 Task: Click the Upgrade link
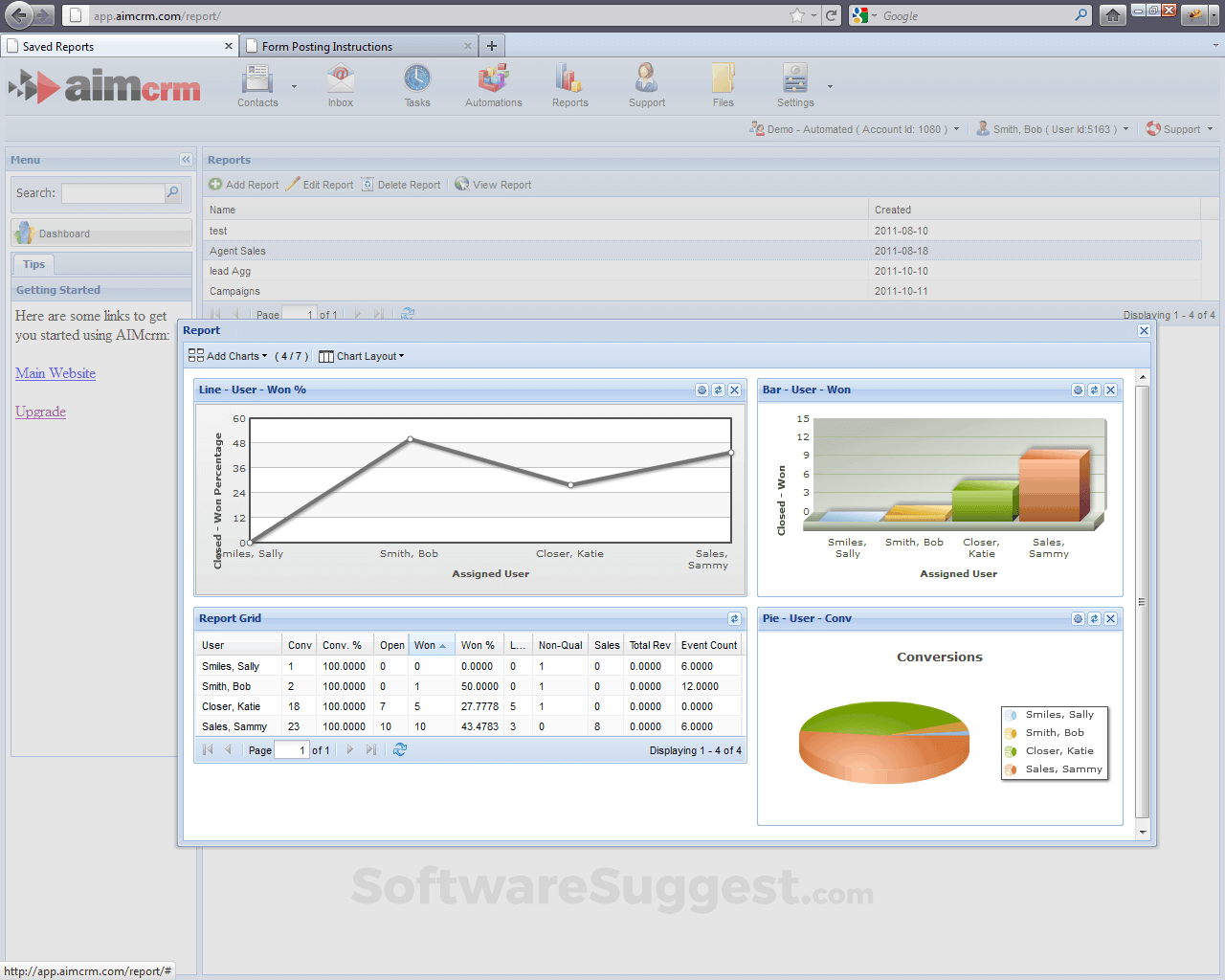click(x=40, y=412)
